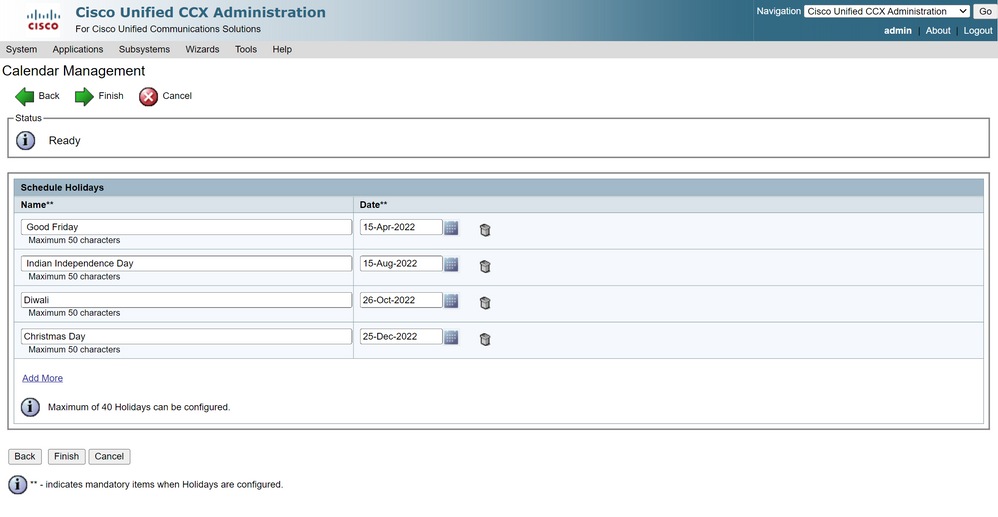Screen dimensions: 998x517
Task: Click the Logout link
Action: (x=978, y=31)
